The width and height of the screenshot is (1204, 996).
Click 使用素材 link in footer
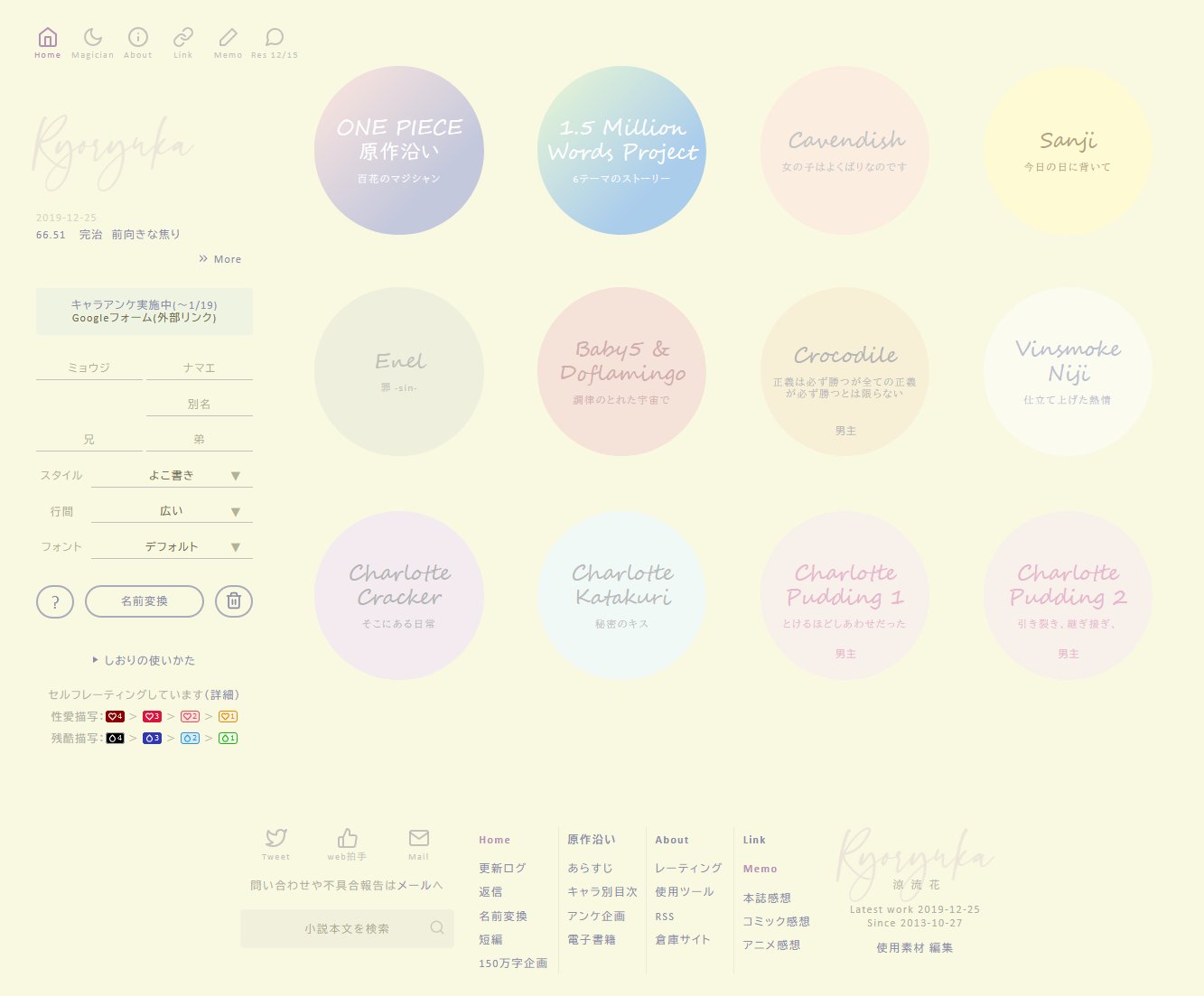click(901, 947)
